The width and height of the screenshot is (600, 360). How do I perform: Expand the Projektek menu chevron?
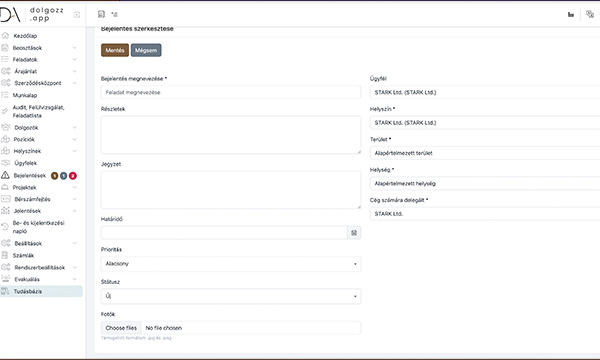pyautogui.click(x=75, y=187)
